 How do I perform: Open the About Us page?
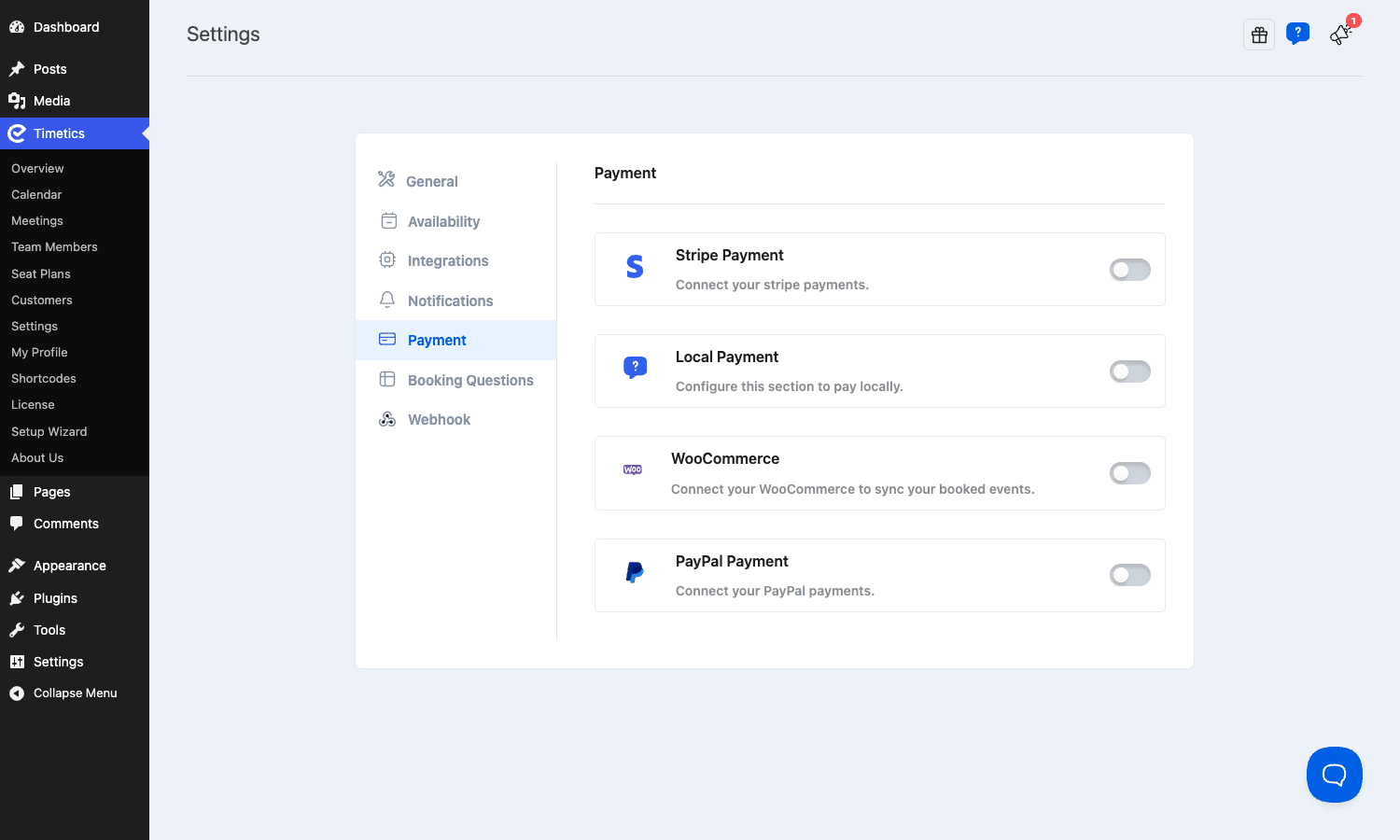pyautogui.click(x=37, y=457)
